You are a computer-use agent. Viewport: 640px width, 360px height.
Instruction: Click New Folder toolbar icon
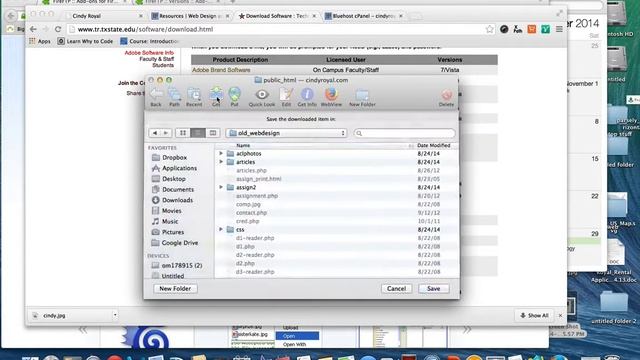coord(362,98)
